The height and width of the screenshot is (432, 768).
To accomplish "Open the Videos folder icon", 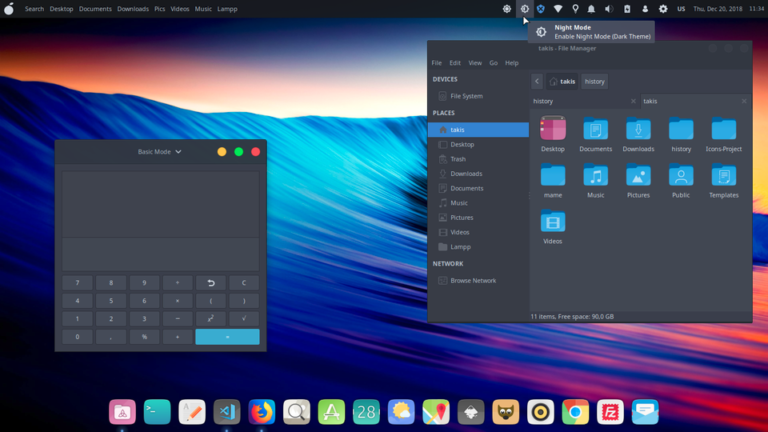I will tap(553, 222).
